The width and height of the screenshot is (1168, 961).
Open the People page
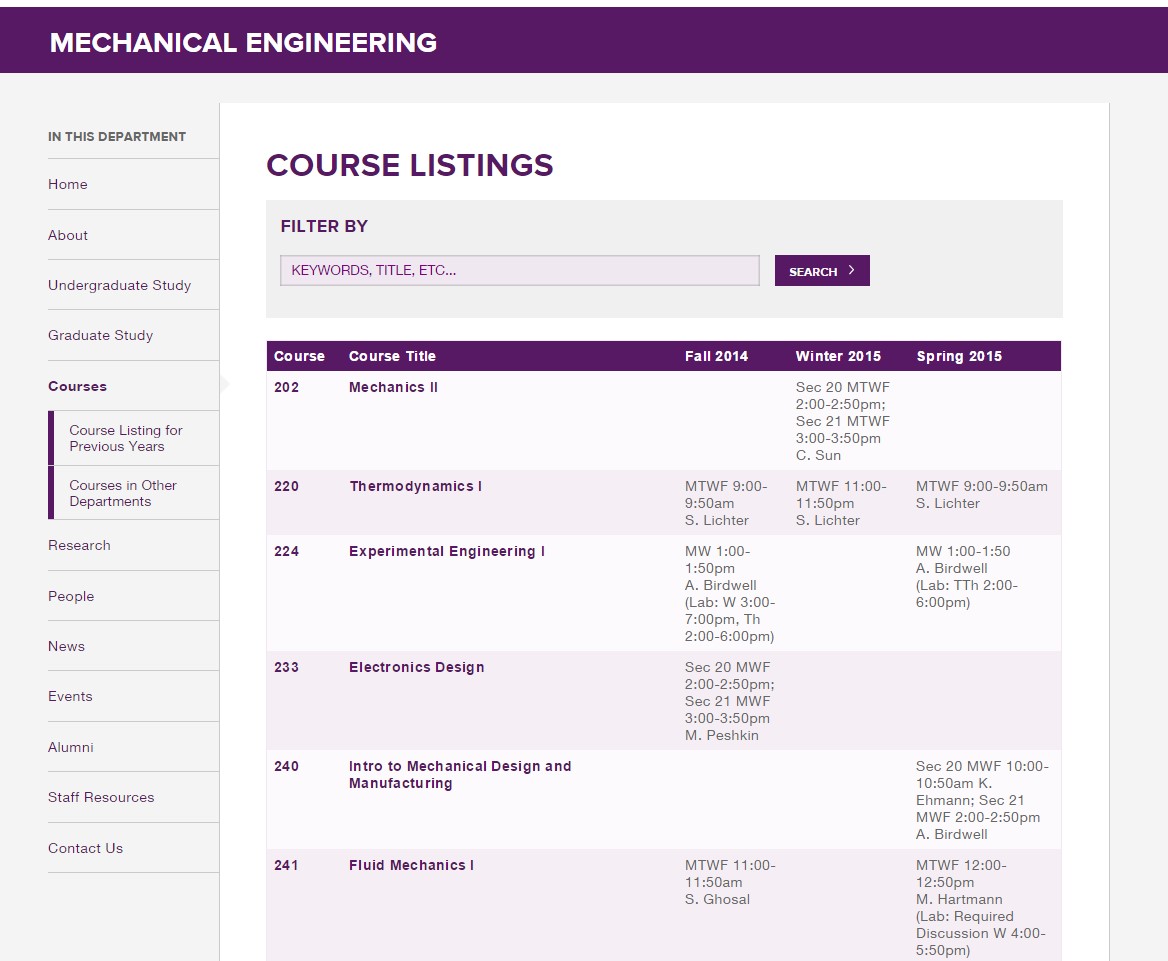pos(71,596)
